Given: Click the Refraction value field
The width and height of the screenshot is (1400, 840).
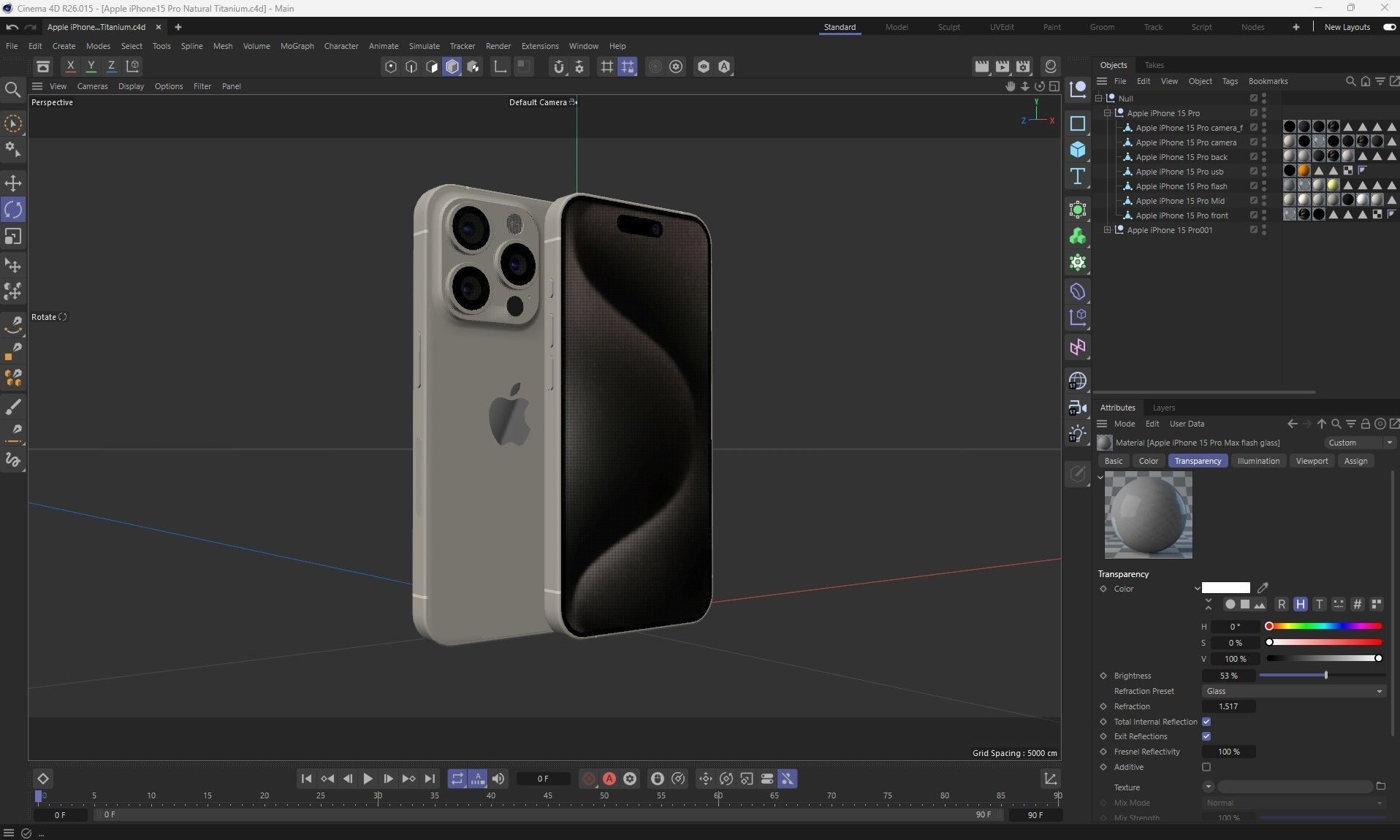Looking at the screenshot, I should point(1228,706).
